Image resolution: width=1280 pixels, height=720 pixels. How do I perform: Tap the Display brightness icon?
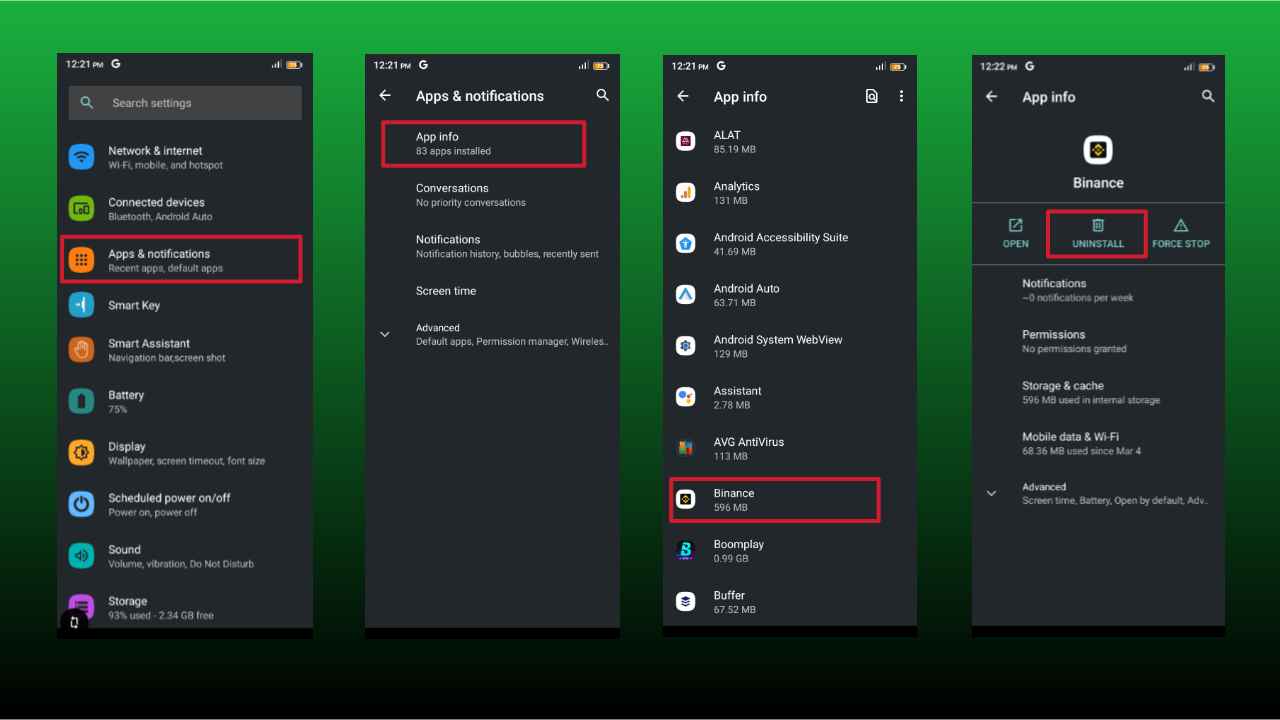click(x=81, y=453)
